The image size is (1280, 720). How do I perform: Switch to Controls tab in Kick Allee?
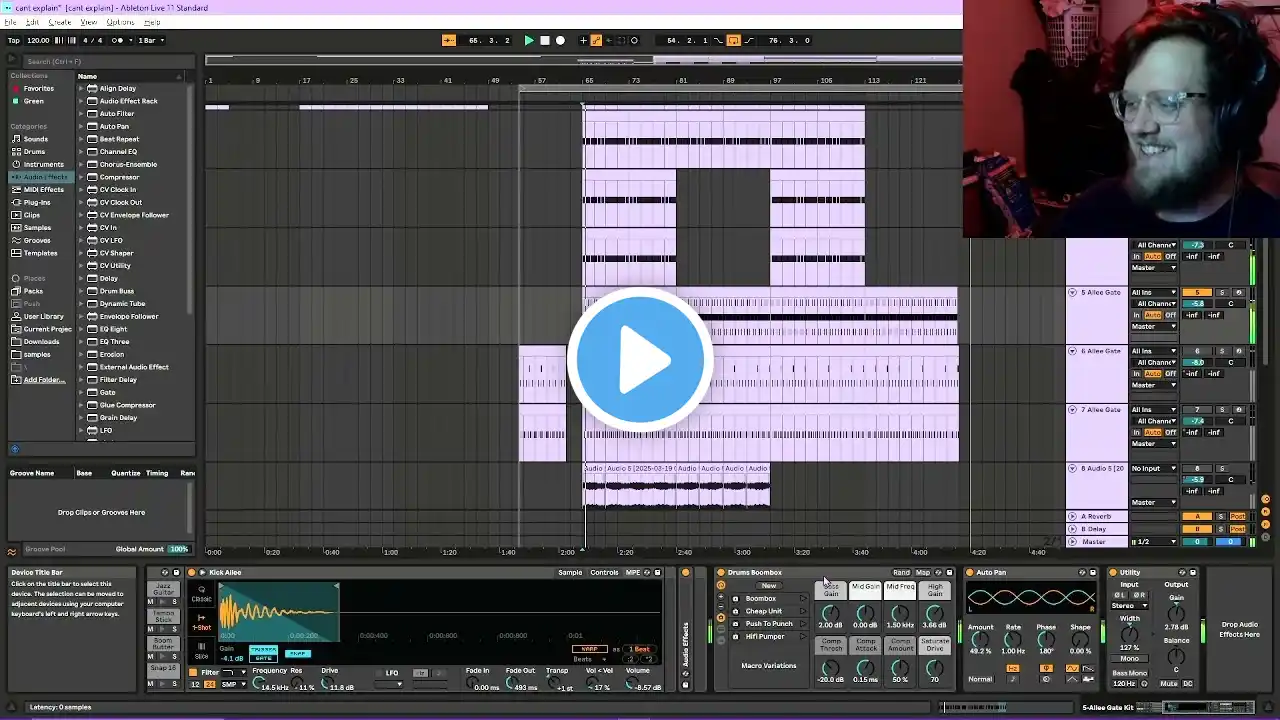(604, 573)
